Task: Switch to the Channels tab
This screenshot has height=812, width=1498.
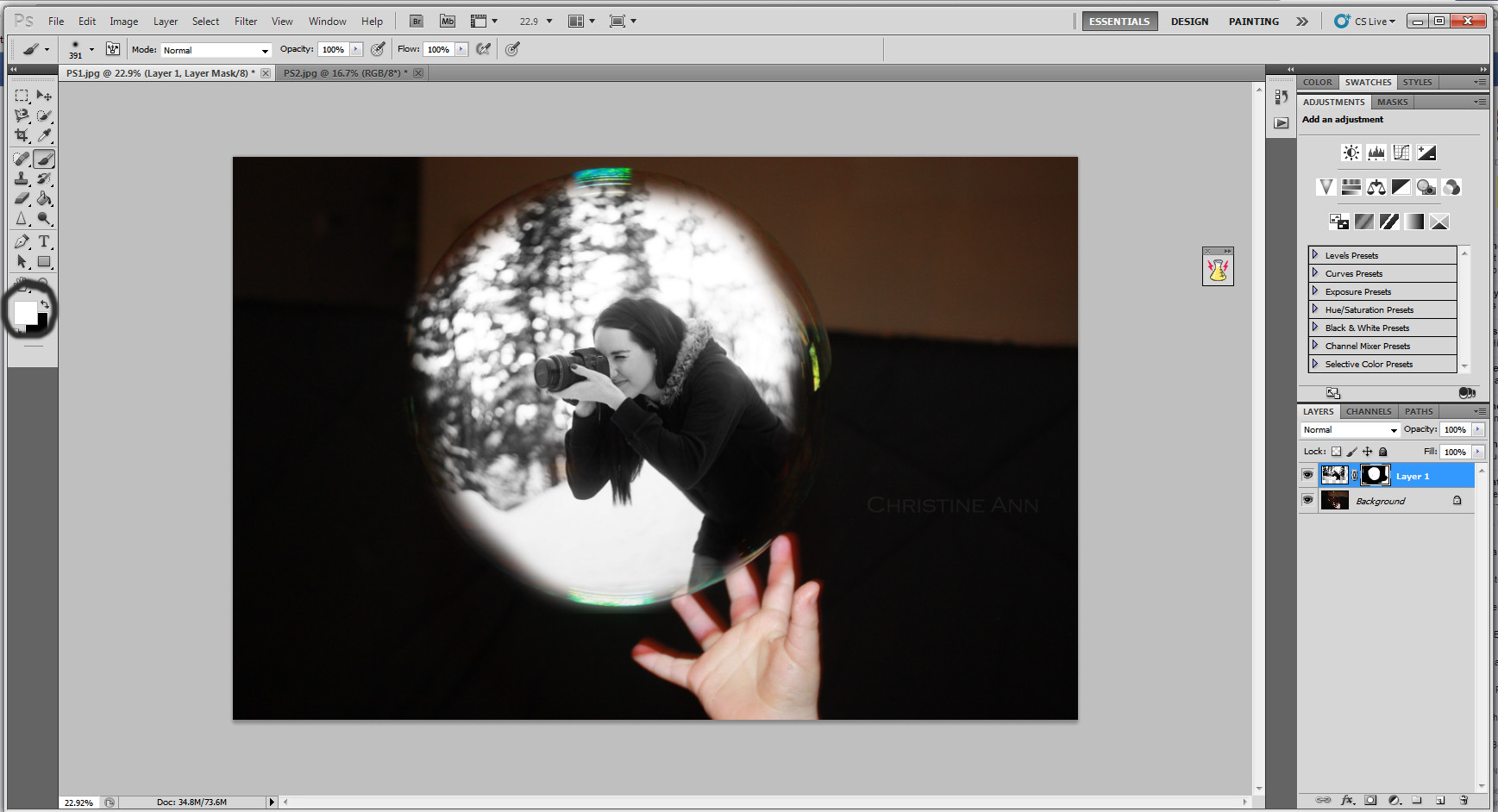Action: (x=1369, y=411)
